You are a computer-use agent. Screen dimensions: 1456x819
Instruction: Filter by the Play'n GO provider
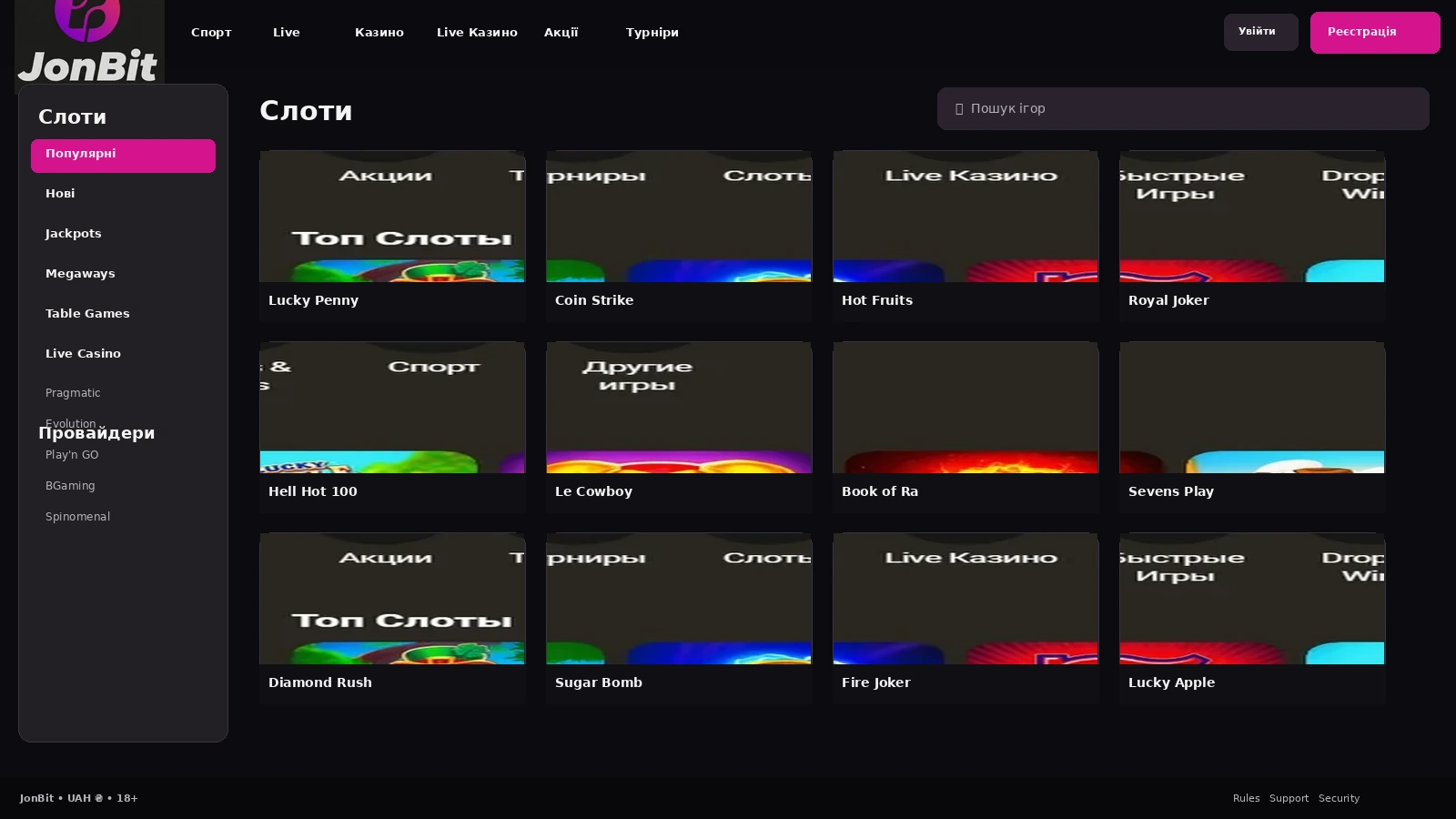72,455
